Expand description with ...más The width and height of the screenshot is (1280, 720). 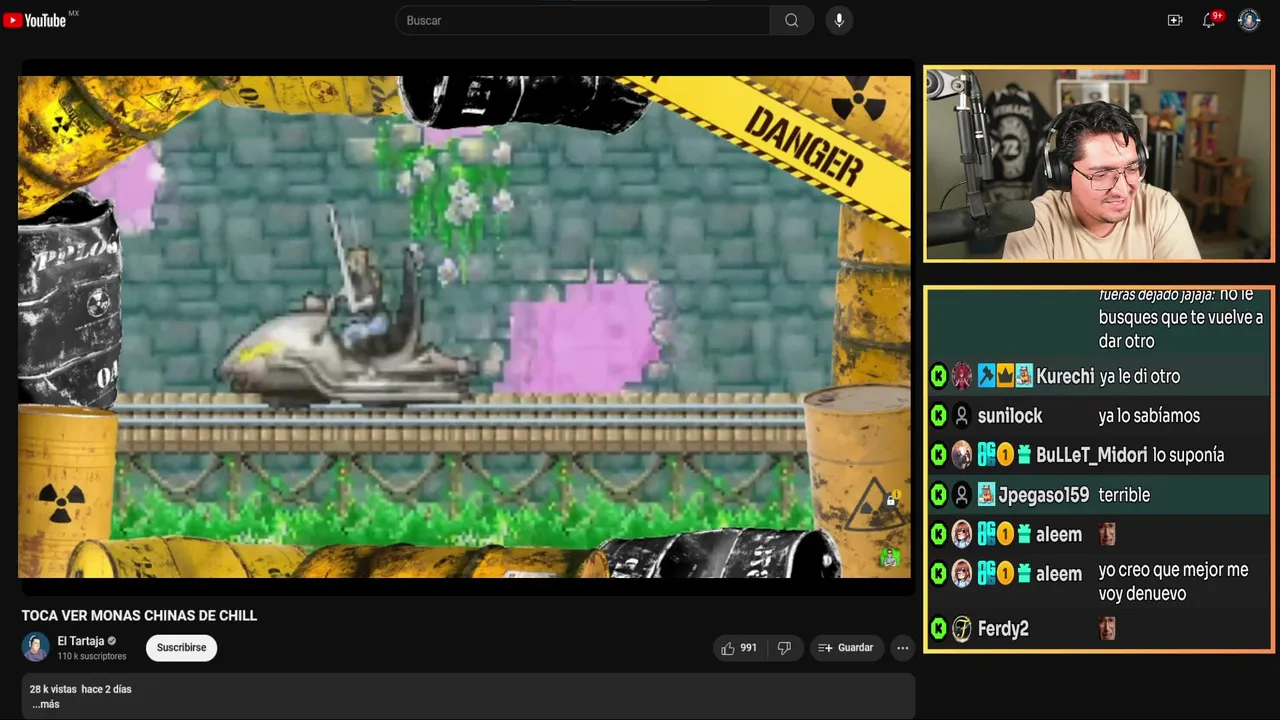coord(46,704)
